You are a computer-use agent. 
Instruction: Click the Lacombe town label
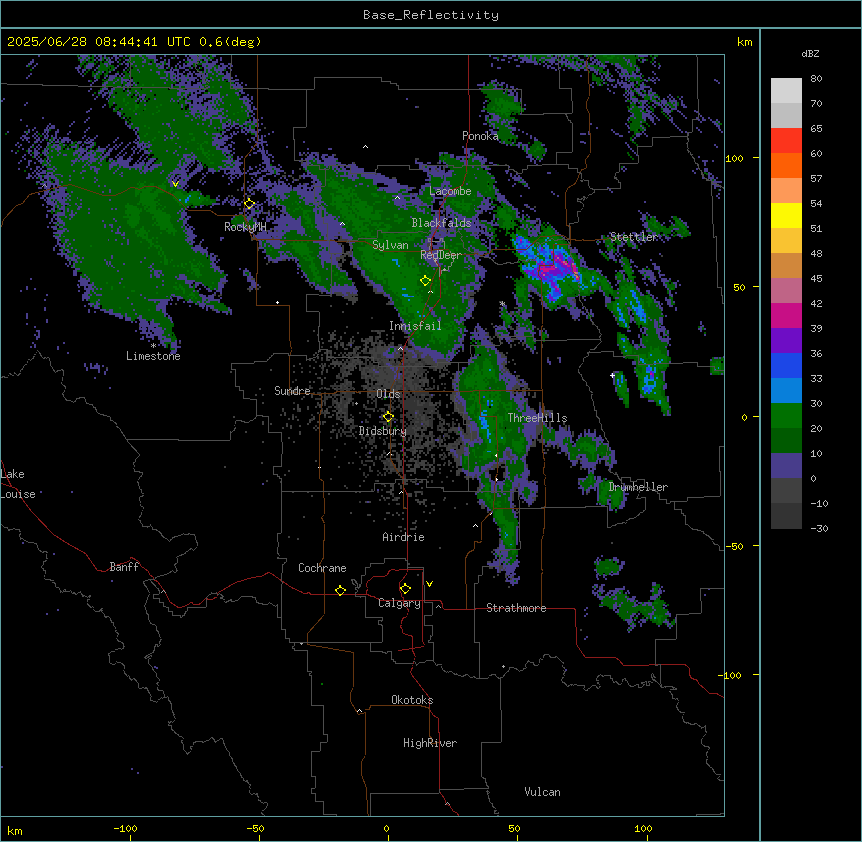coord(450,191)
